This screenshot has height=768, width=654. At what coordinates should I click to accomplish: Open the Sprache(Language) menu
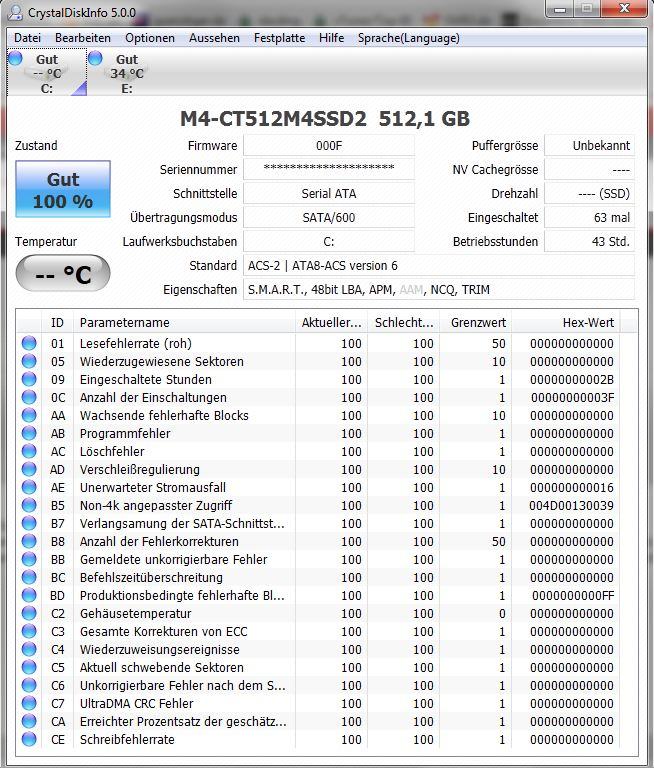[409, 38]
